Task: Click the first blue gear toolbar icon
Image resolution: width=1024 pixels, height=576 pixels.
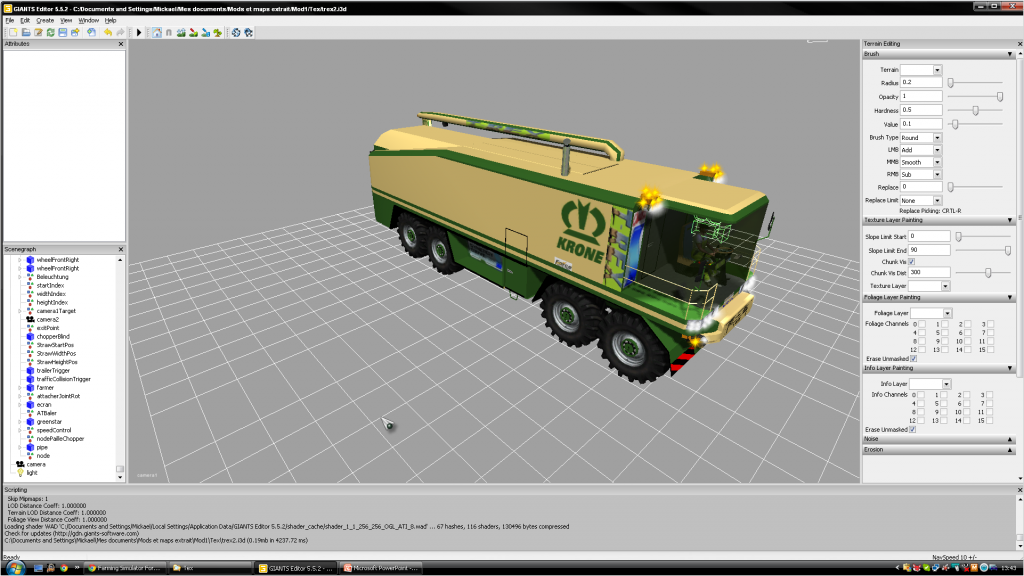Action: [236, 32]
